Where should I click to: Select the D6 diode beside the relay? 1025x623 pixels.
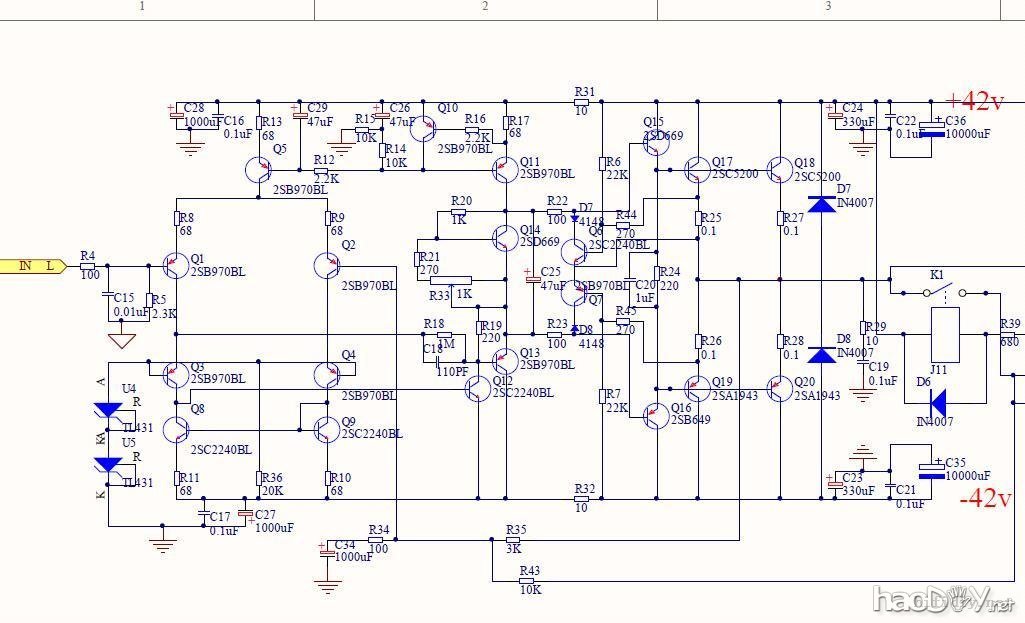pos(937,402)
